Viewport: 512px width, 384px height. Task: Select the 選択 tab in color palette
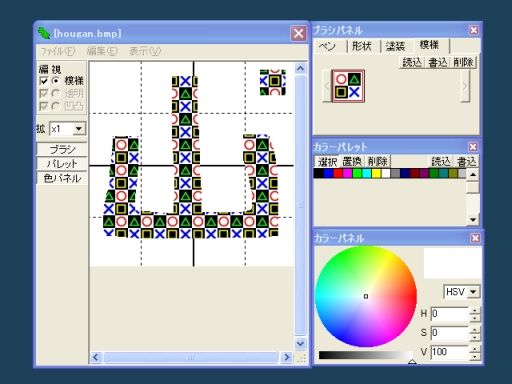(x=327, y=162)
